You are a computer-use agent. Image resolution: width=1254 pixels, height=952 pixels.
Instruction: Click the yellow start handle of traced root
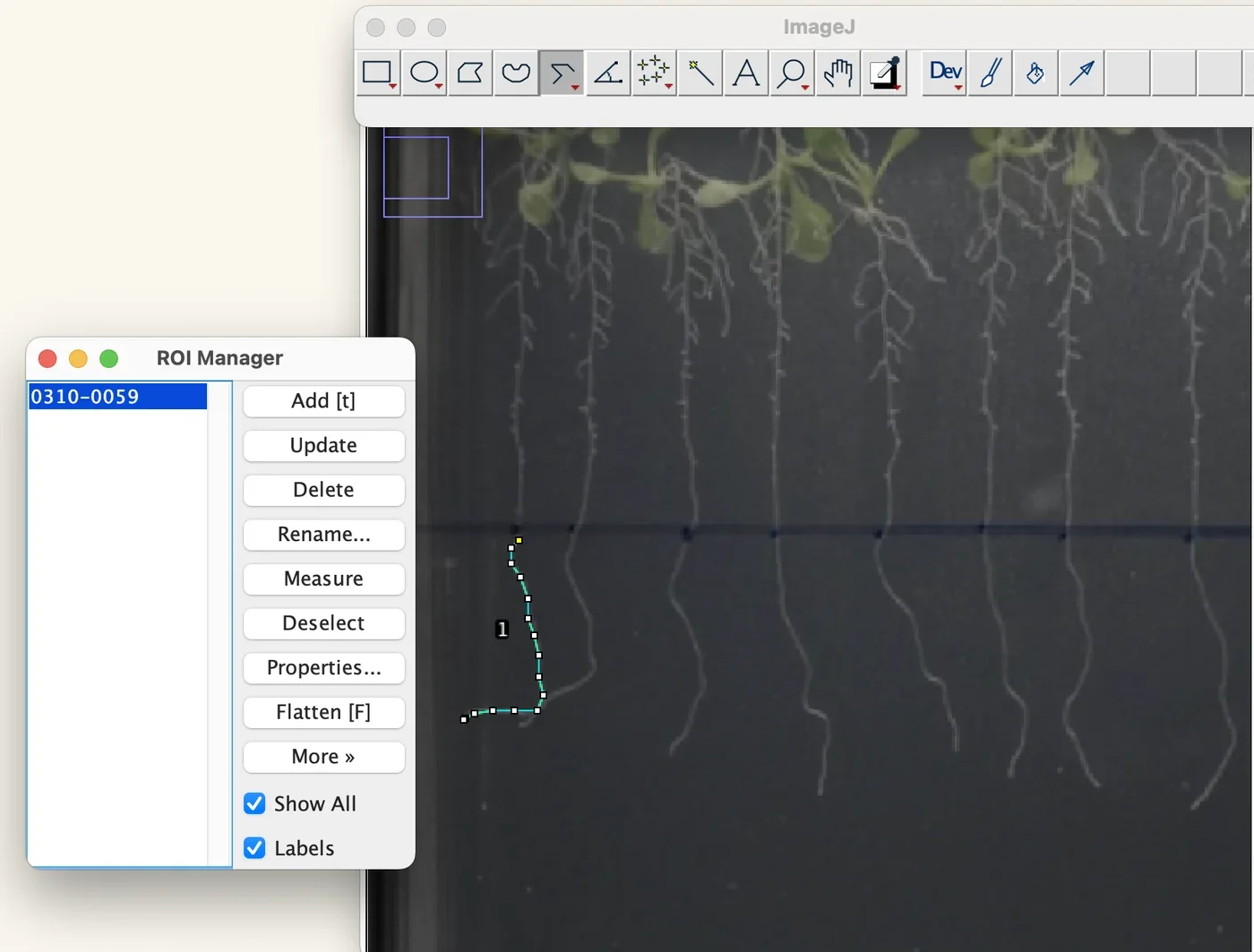point(519,540)
